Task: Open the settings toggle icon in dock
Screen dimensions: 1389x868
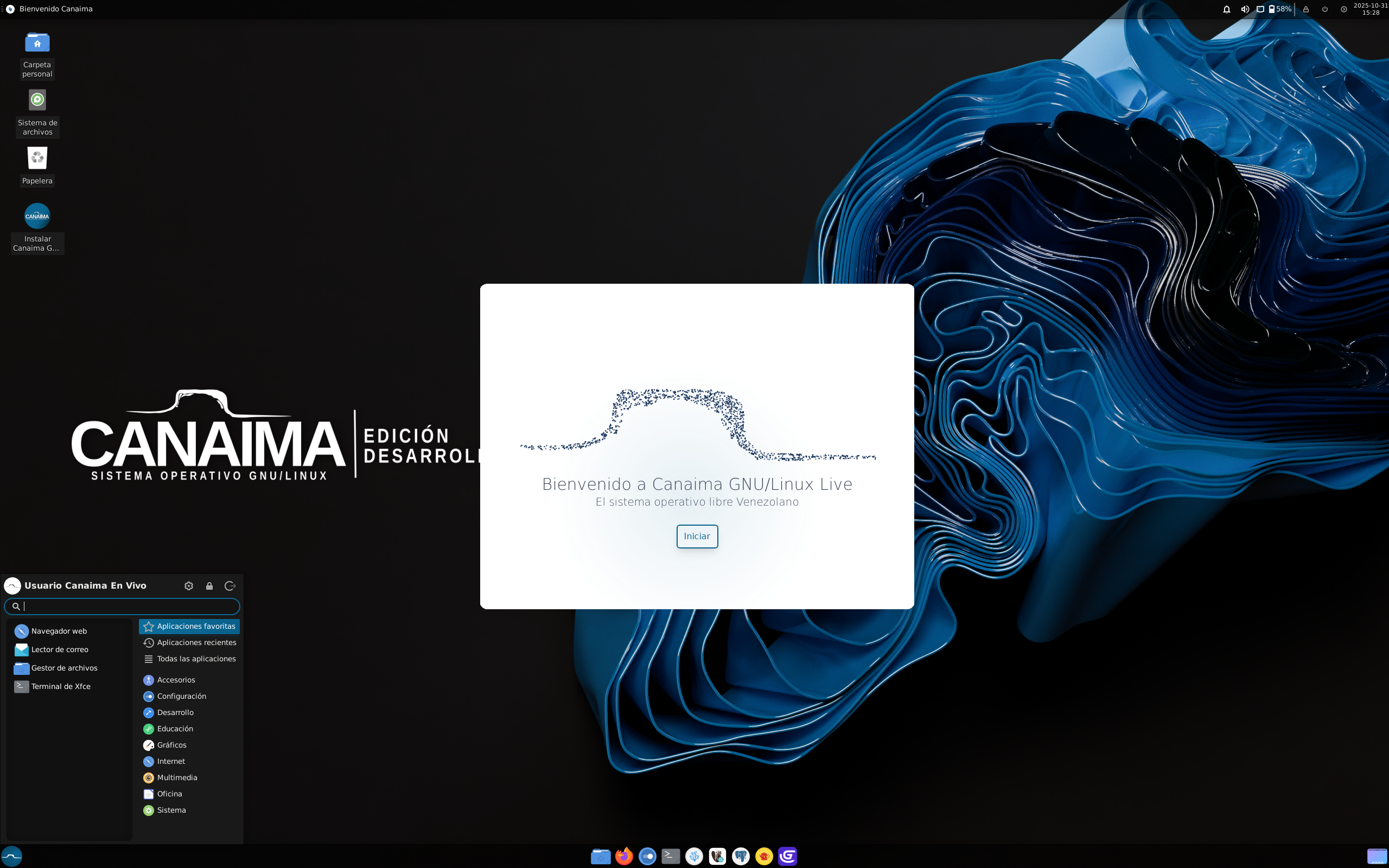Action: pyautogui.click(x=647, y=856)
